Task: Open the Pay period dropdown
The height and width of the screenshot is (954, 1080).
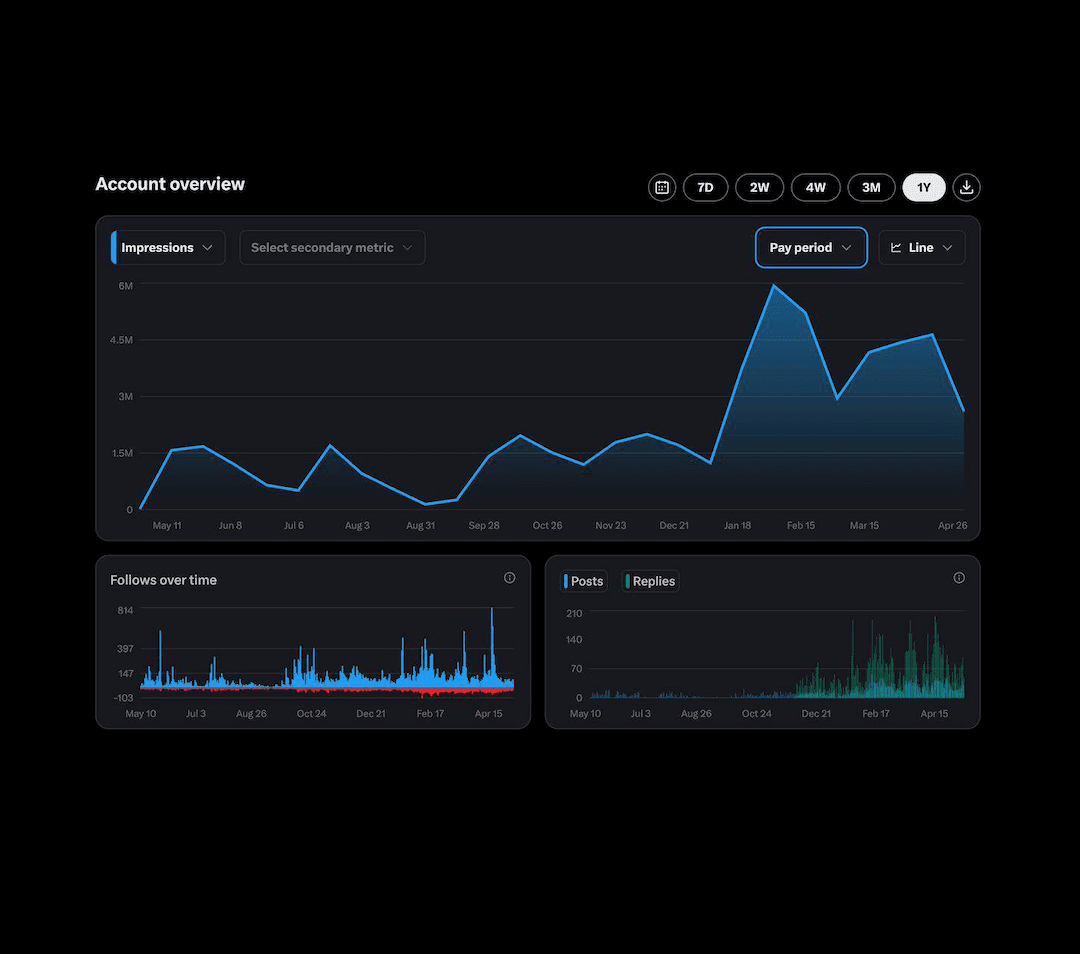Action: [811, 247]
